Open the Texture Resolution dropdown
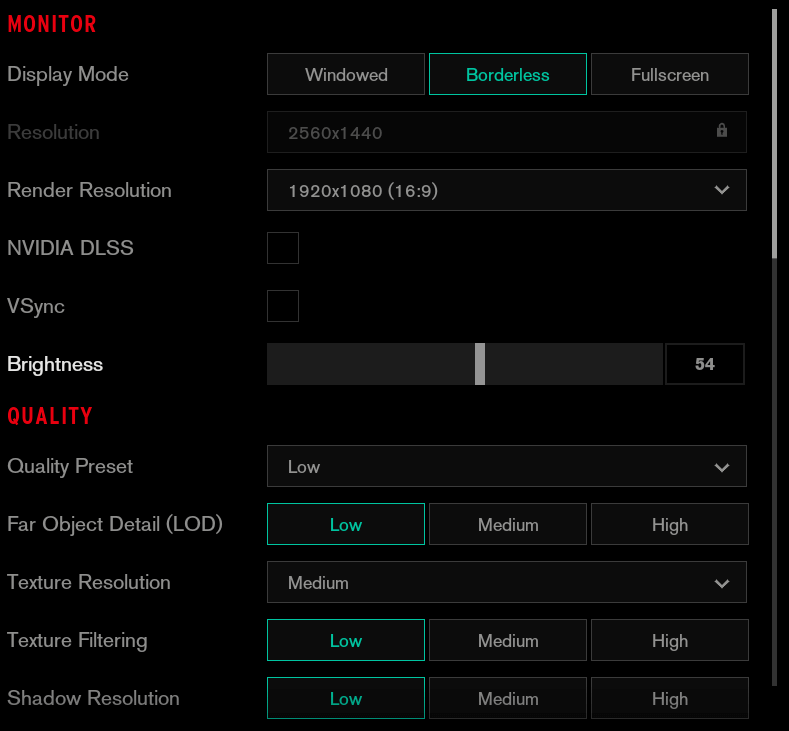Screen dimensions: 789x731 click(507, 582)
